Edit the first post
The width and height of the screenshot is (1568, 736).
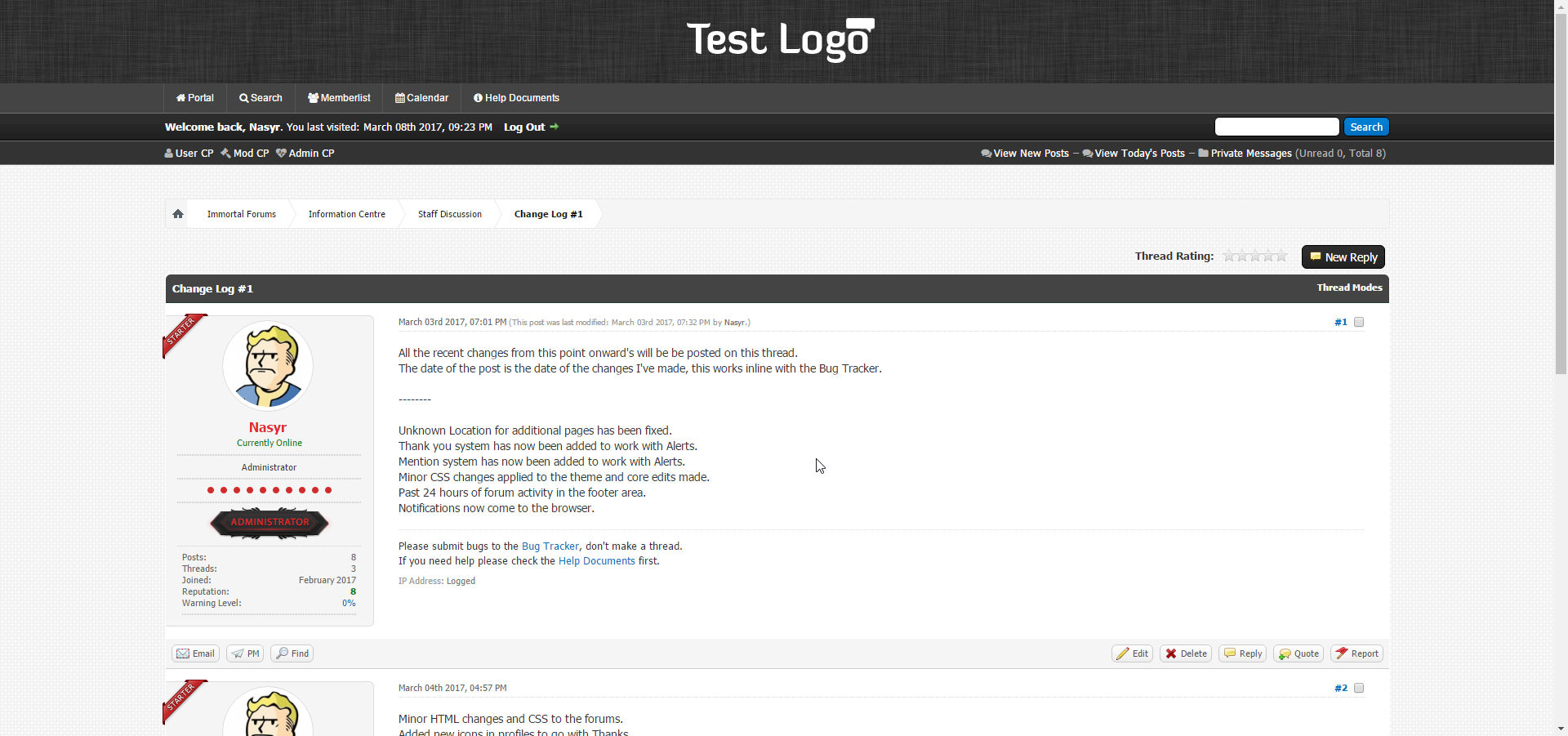[1133, 653]
